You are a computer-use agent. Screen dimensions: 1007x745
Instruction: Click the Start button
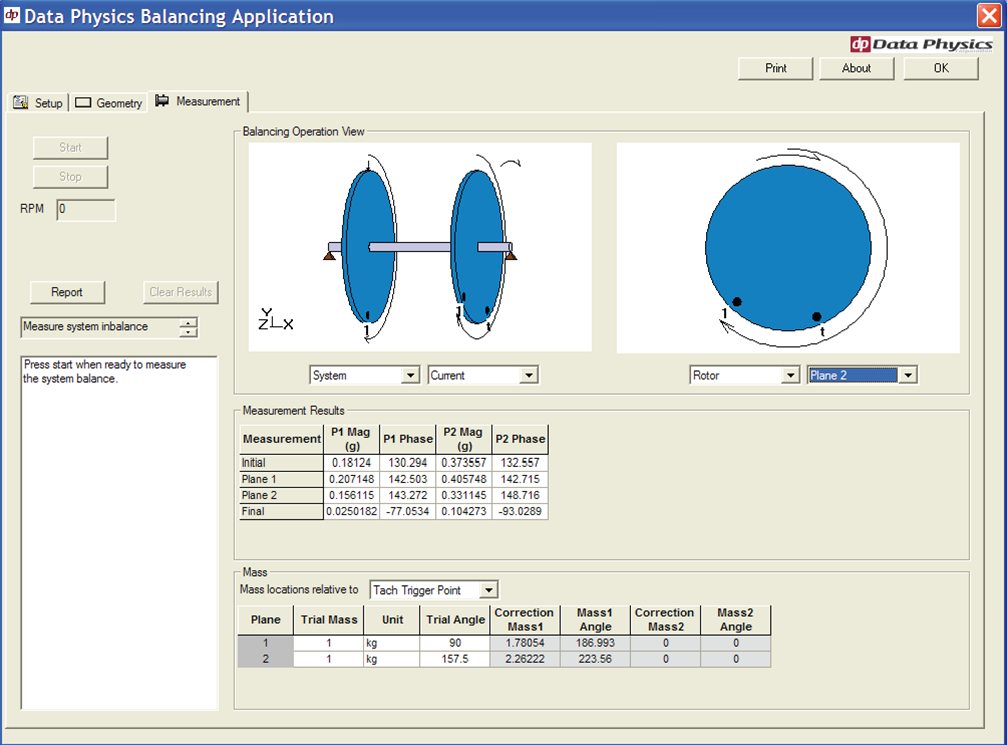coord(71,148)
